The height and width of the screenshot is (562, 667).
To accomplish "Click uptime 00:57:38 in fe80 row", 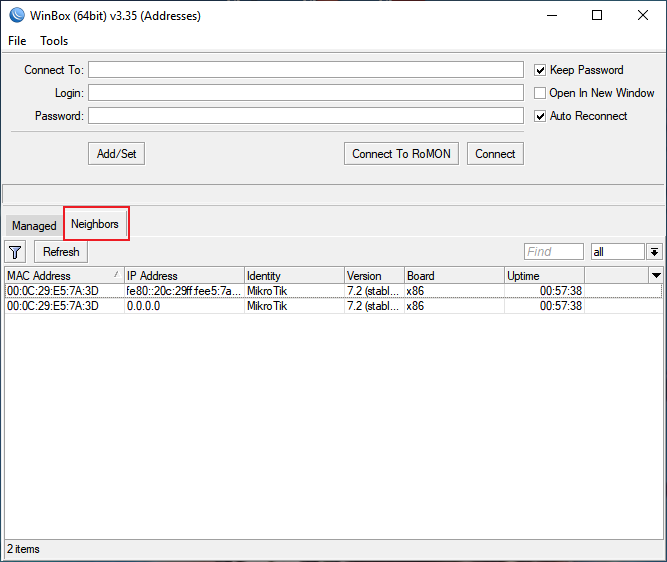I will point(561,291).
